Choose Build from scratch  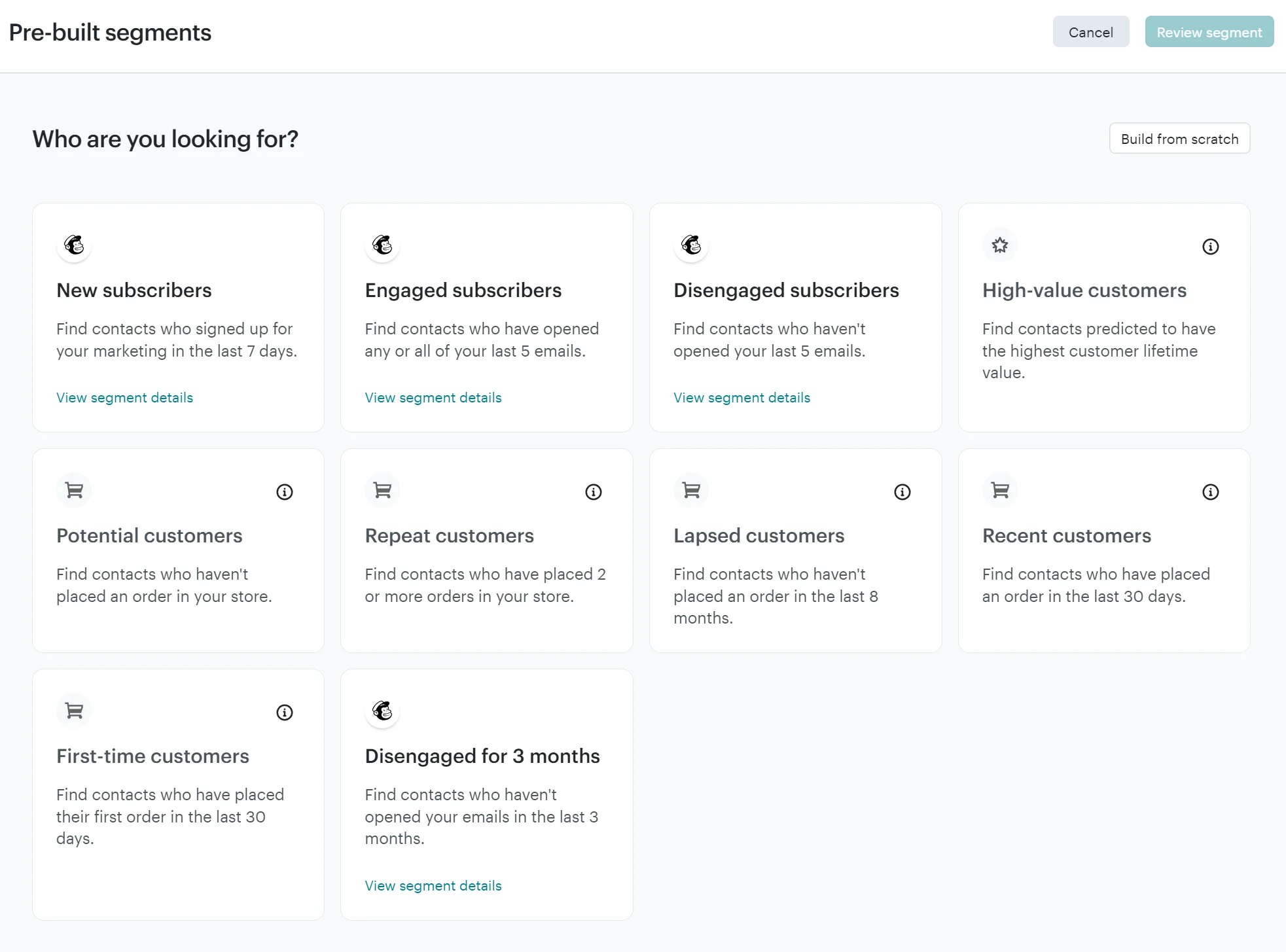pos(1179,139)
